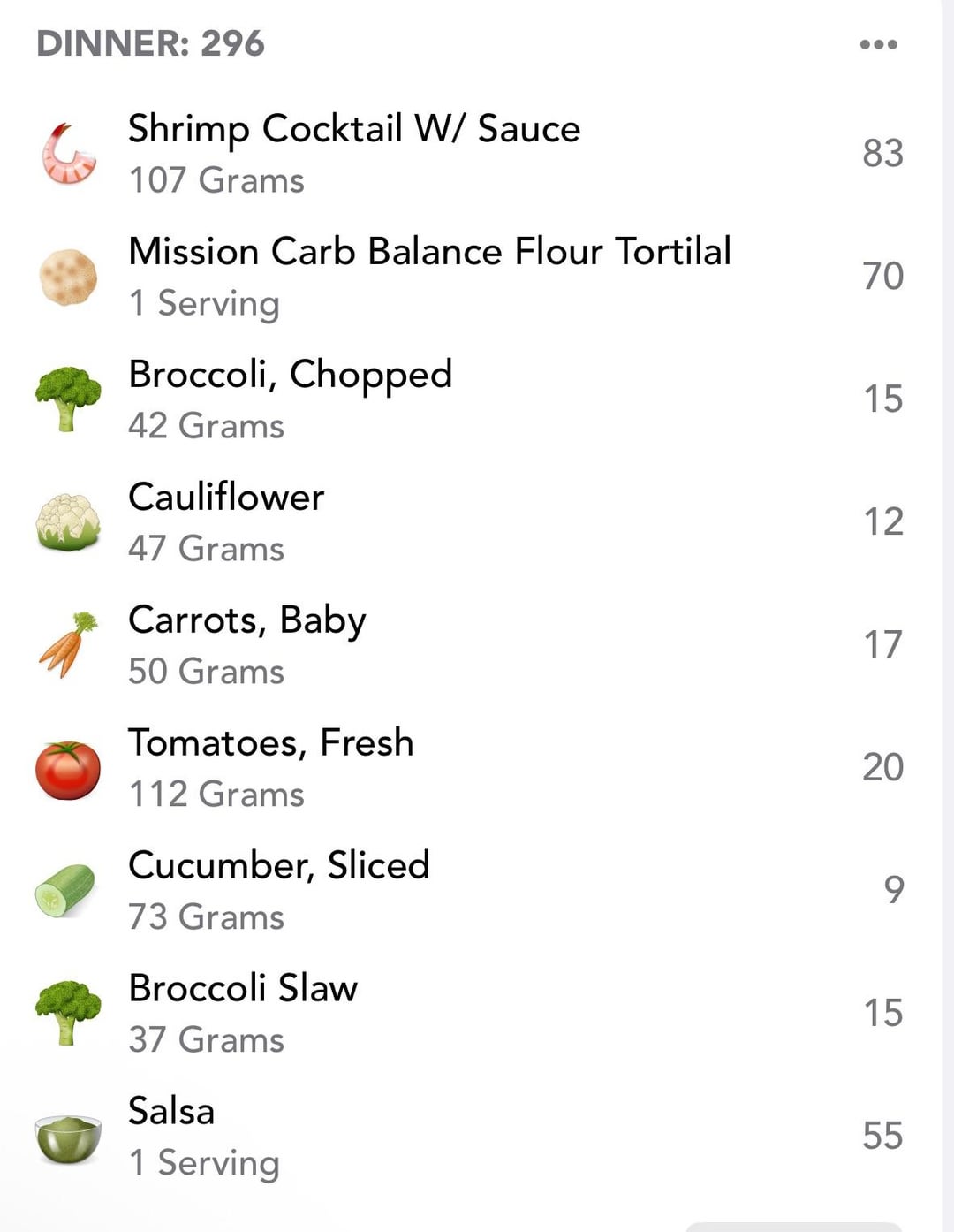Tap the sliced cucumber icon

point(65,890)
